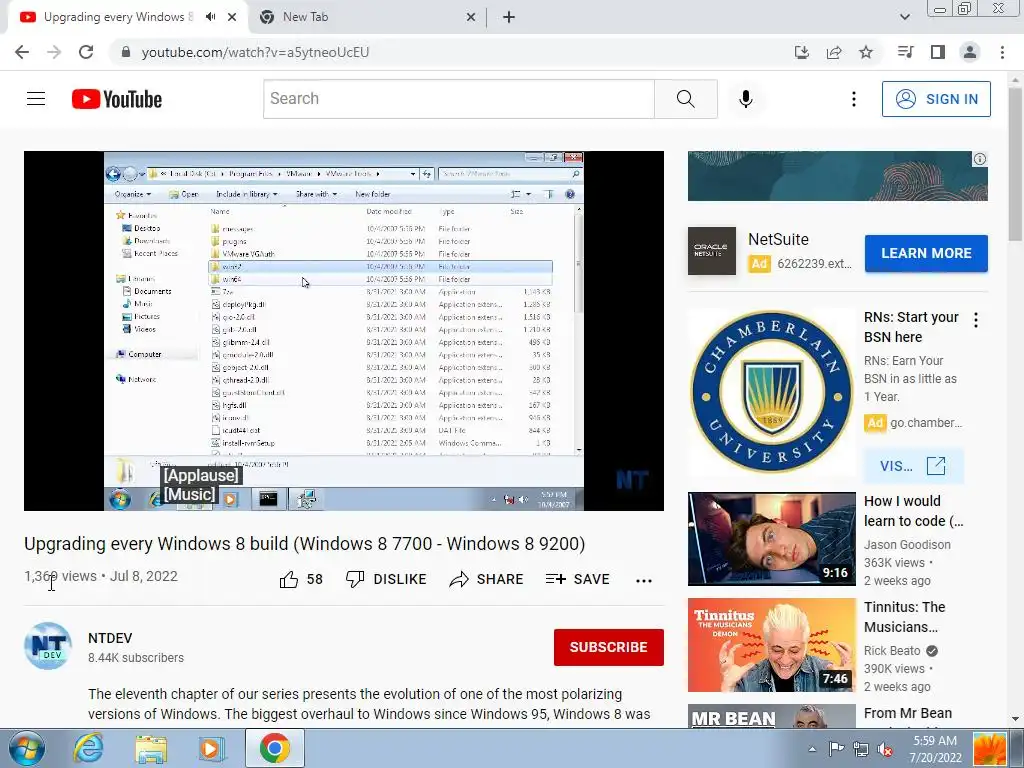The image size is (1024, 768).
Task: Open Chrome three-dot menu
Action: point(1002,52)
